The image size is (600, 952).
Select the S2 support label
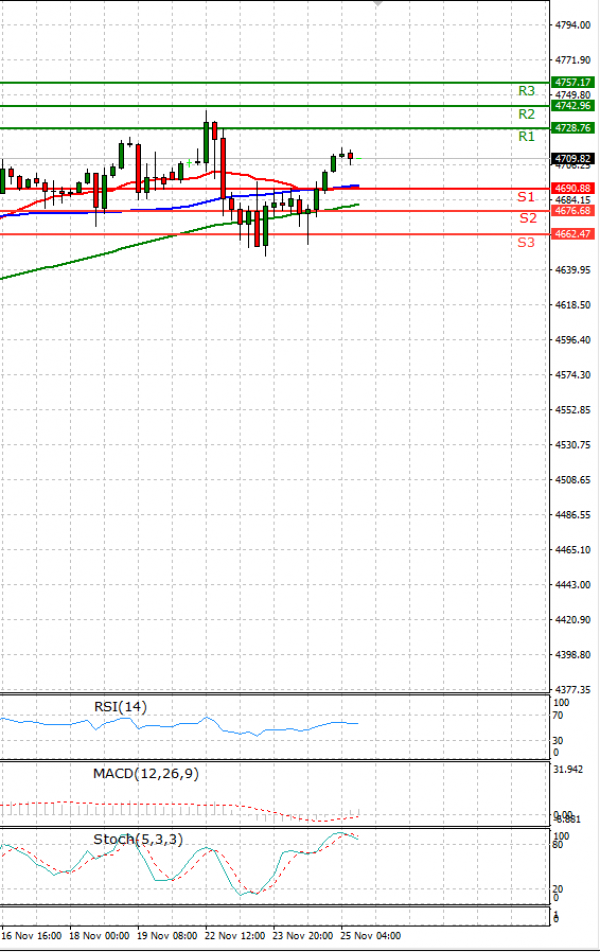pyautogui.click(x=528, y=219)
